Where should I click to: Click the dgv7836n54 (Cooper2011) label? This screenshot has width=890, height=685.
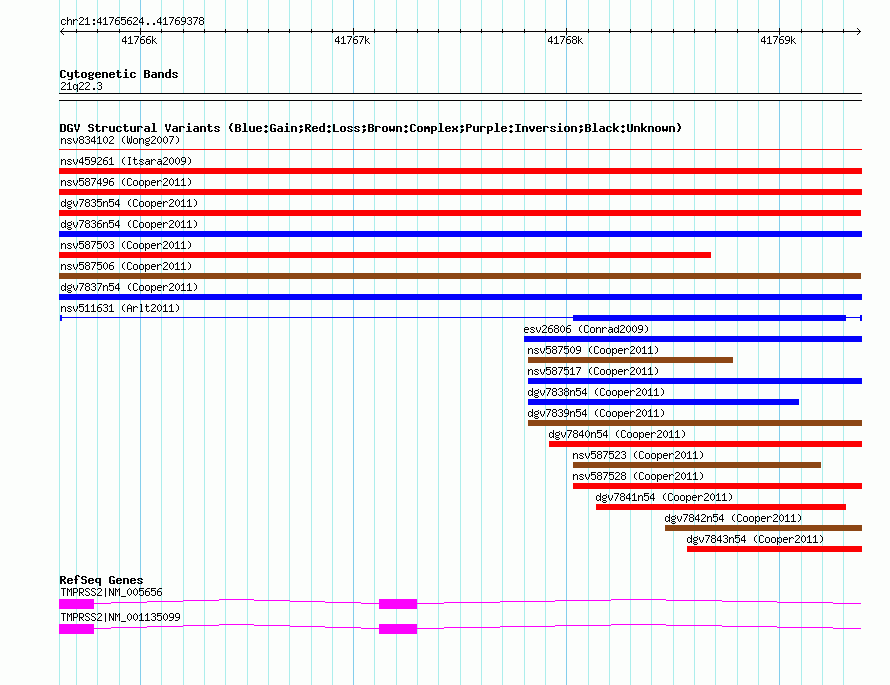pos(129,224)
